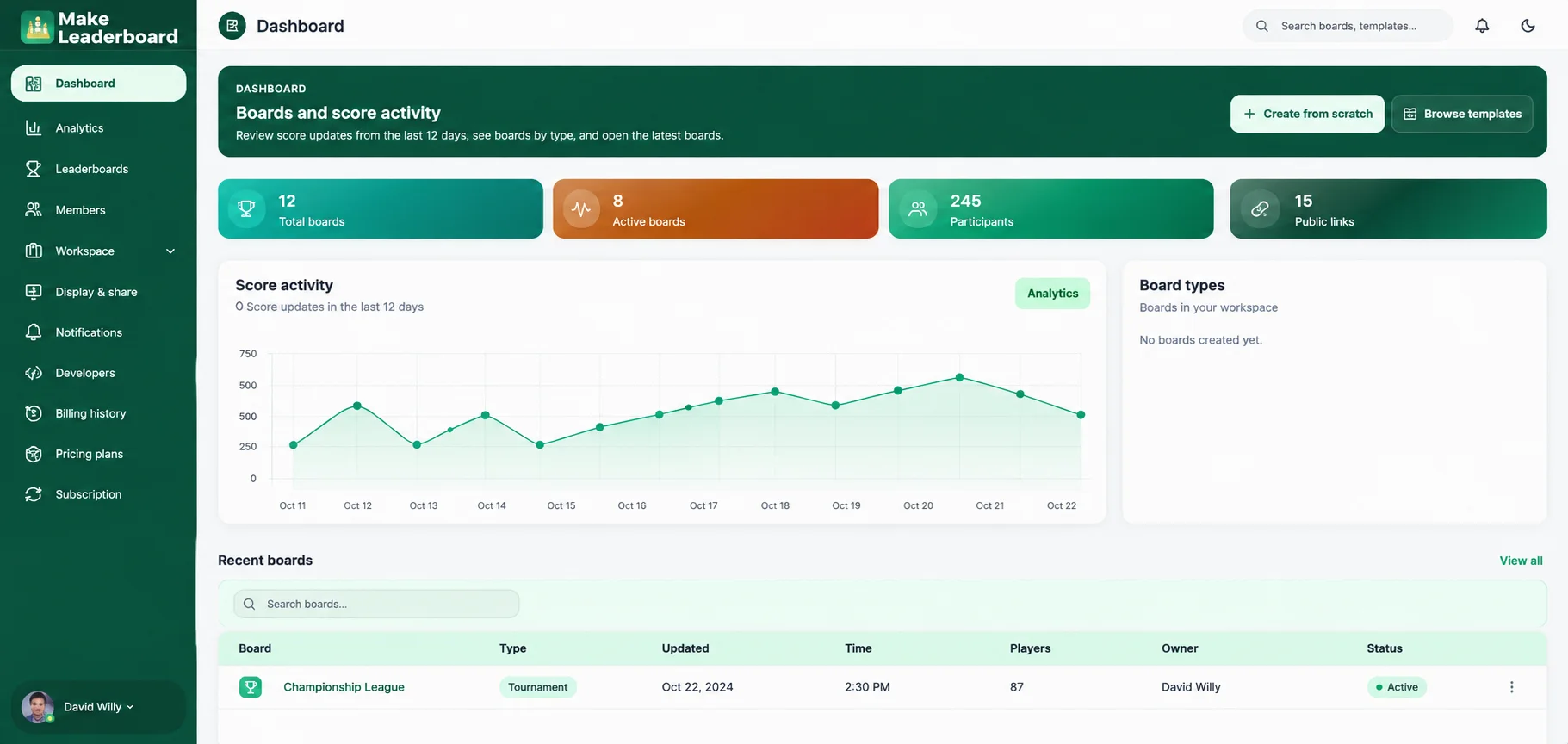Click the Members people sidebar icon
Screen dimensions: 1568x744
[34, 209]
